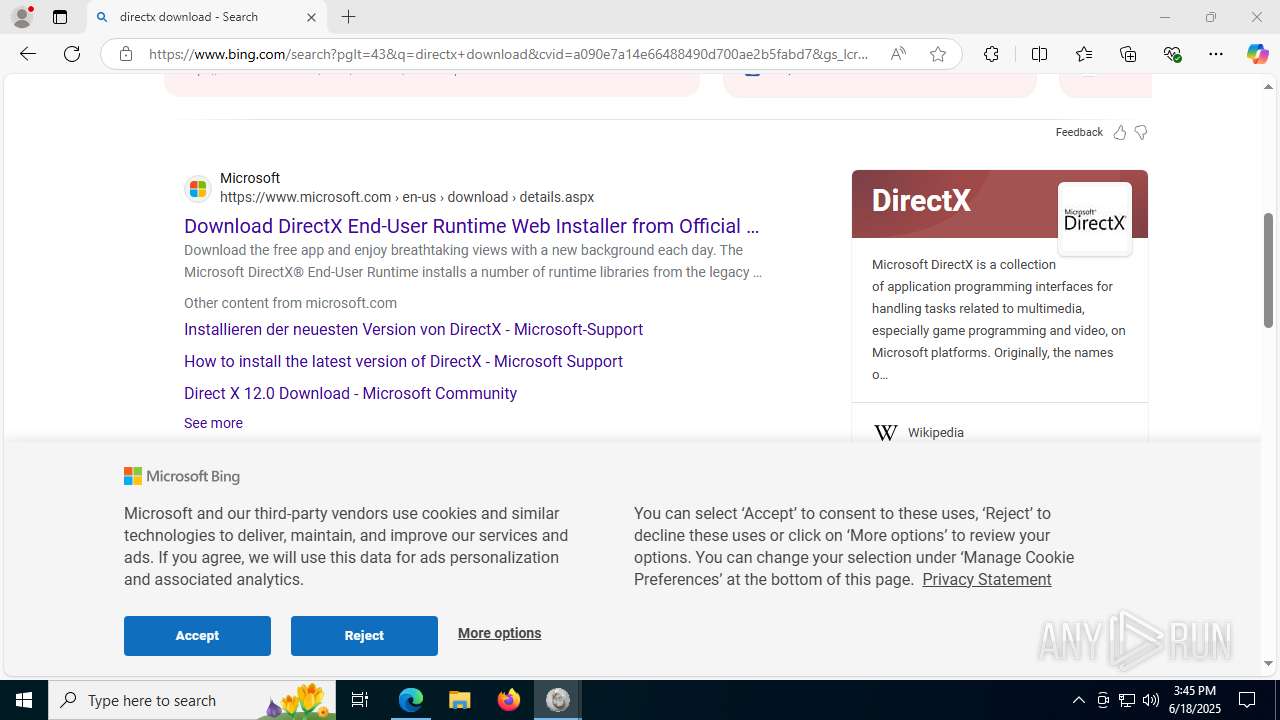Screen dimensions: 1280x720
Task: Give thumbs up feedback
Action: click(x=1119, y=132)
